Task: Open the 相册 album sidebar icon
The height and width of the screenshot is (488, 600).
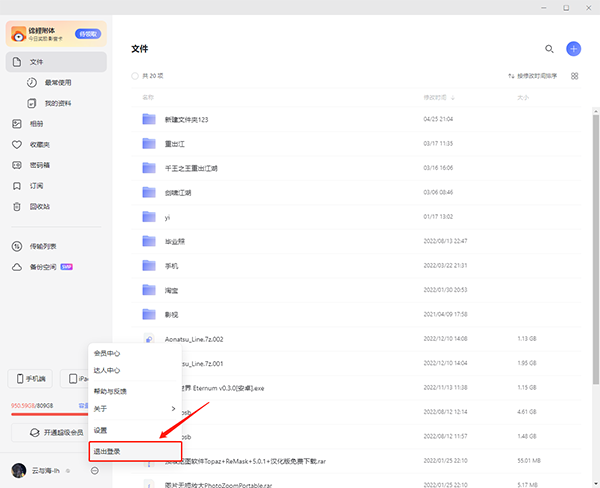Action: click(17, 124)
